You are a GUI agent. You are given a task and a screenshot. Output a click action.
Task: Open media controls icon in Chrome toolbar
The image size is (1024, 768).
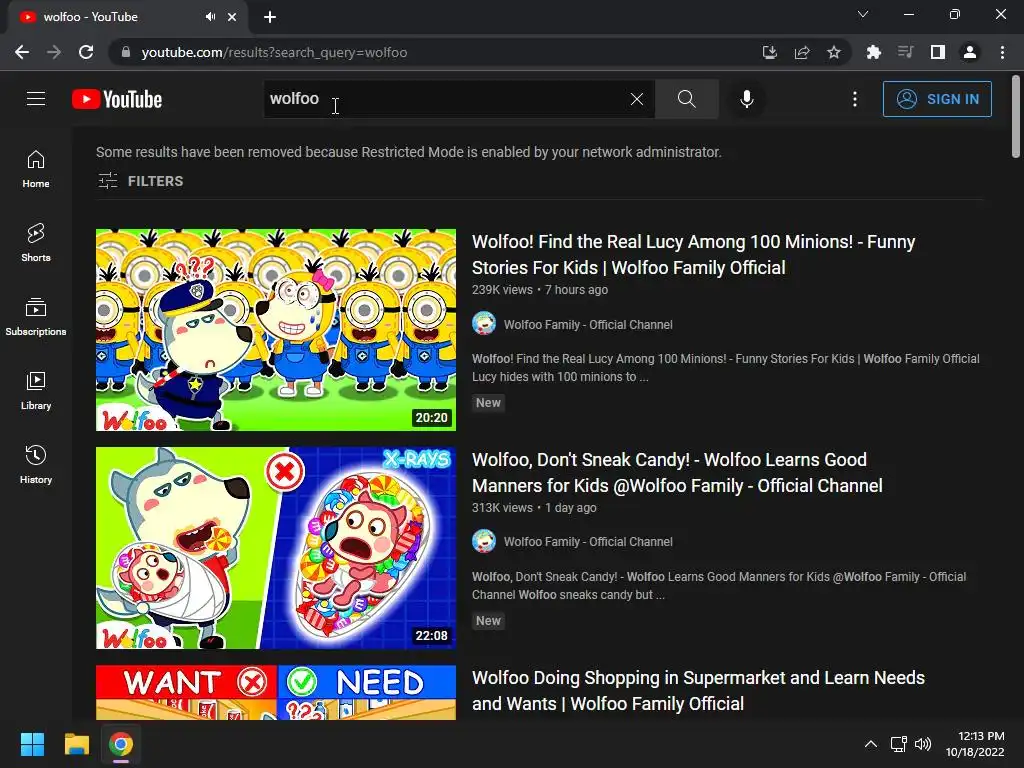pyautogui.click(x=905, y=52)
